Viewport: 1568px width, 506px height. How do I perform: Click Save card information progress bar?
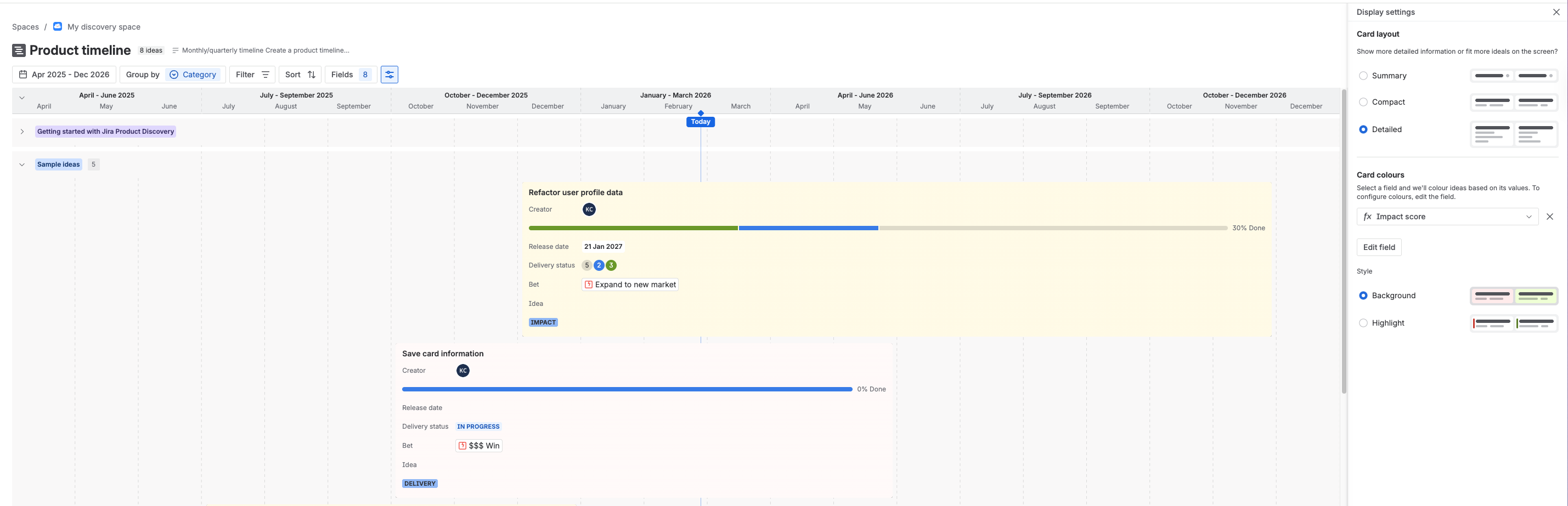pyautogui.click(x=627, y=389)
